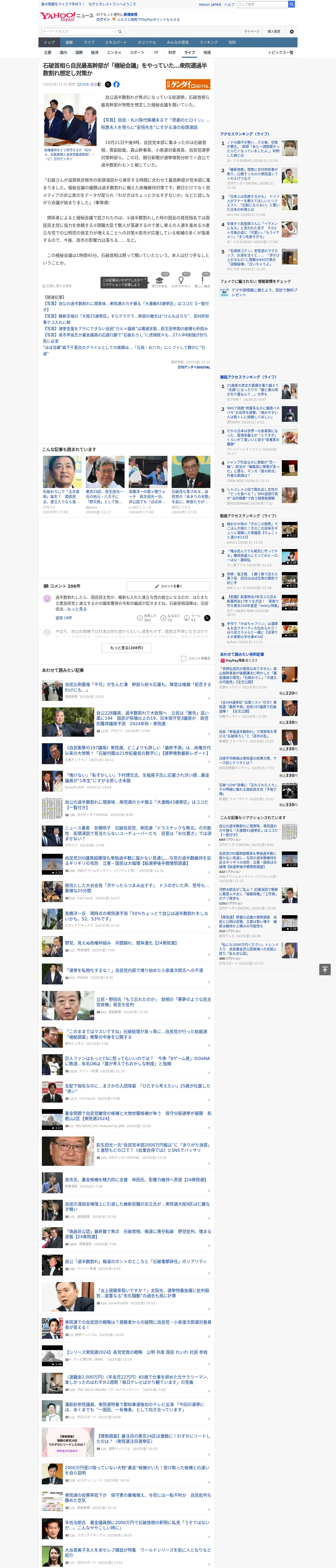Share the article on X
The width and height of the screenshot is (336, 1568).
[108, 85]
